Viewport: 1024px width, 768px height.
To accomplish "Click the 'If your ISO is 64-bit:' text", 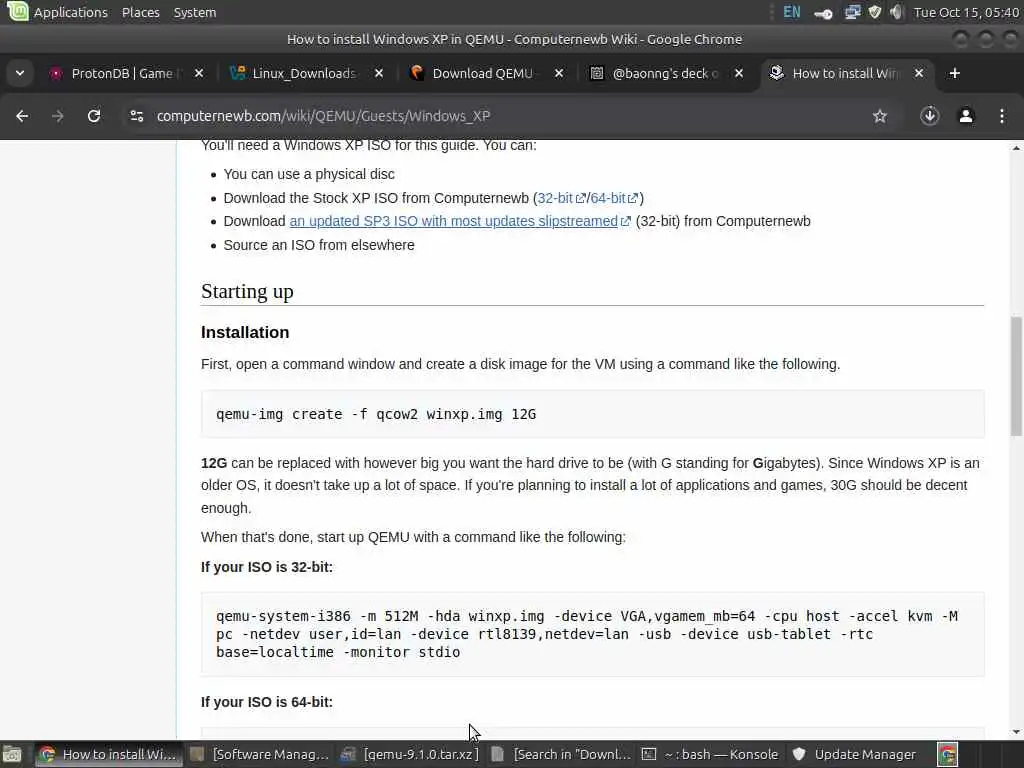I will (266, 702).
